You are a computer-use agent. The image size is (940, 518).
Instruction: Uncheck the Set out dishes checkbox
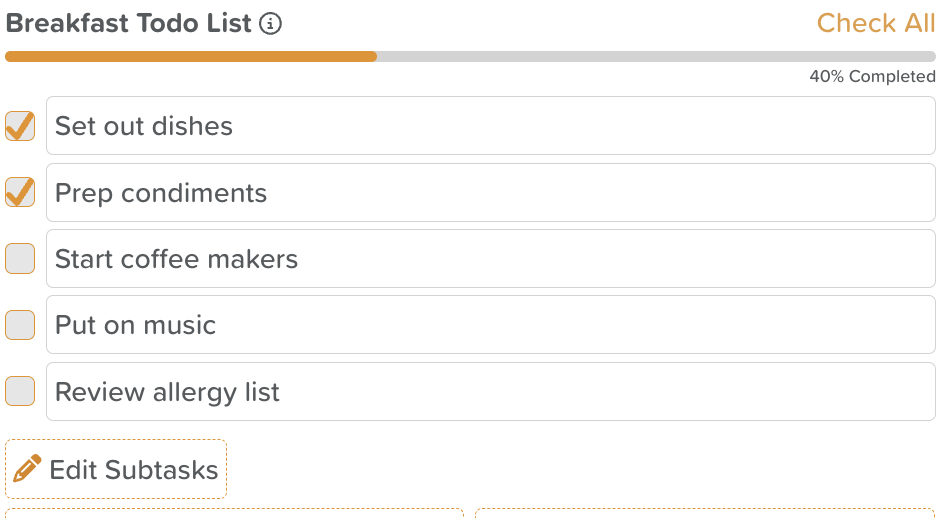(20, 126)
